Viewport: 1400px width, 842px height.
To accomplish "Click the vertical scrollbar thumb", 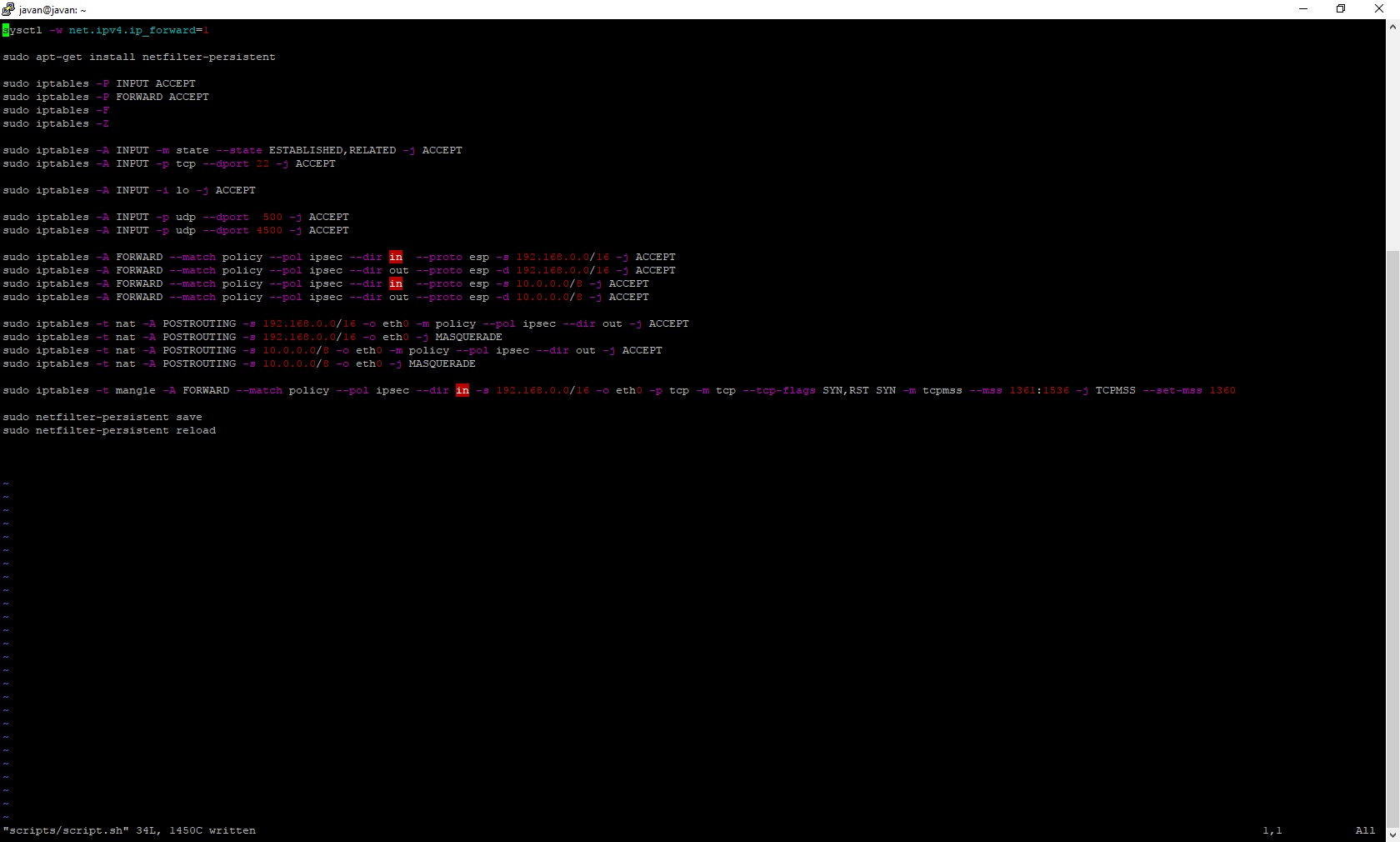I will (x=1392, y=538).
